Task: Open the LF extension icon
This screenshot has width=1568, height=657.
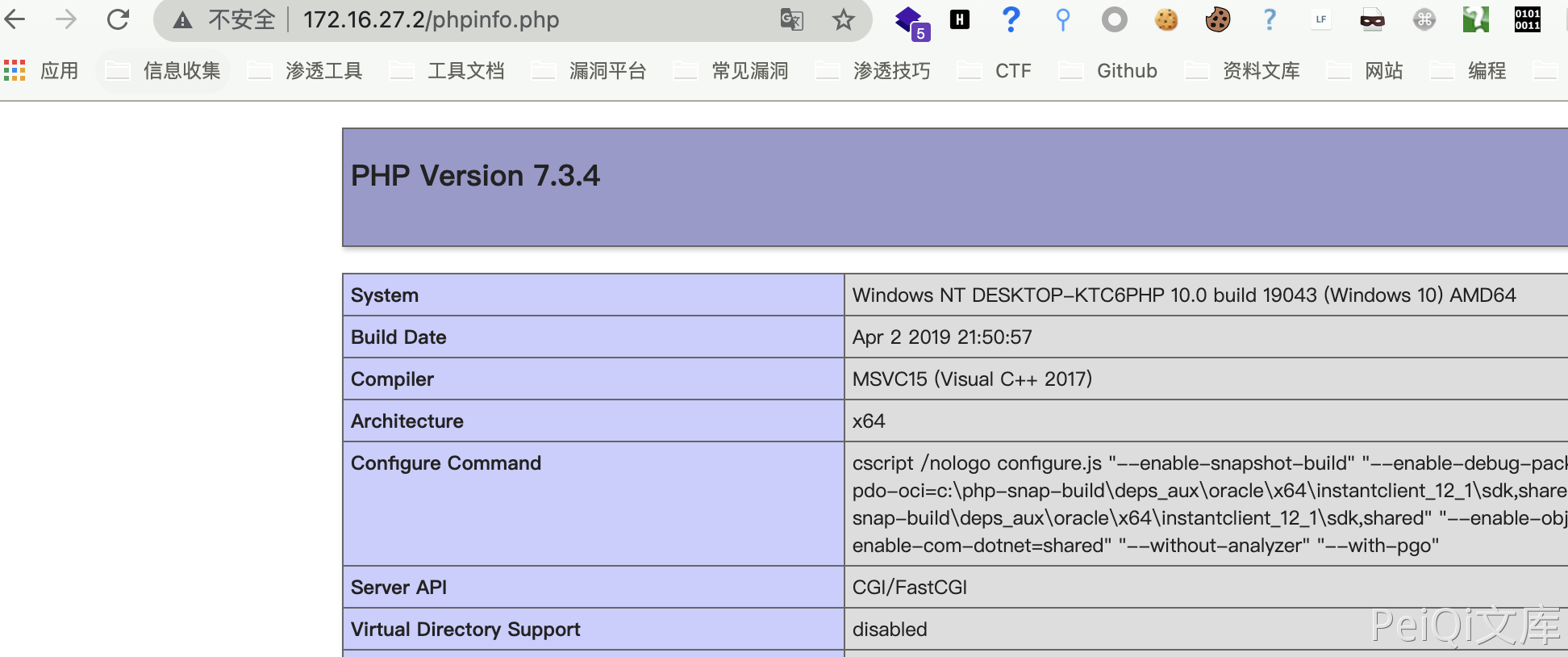Action: click(x=1321, y=19)
